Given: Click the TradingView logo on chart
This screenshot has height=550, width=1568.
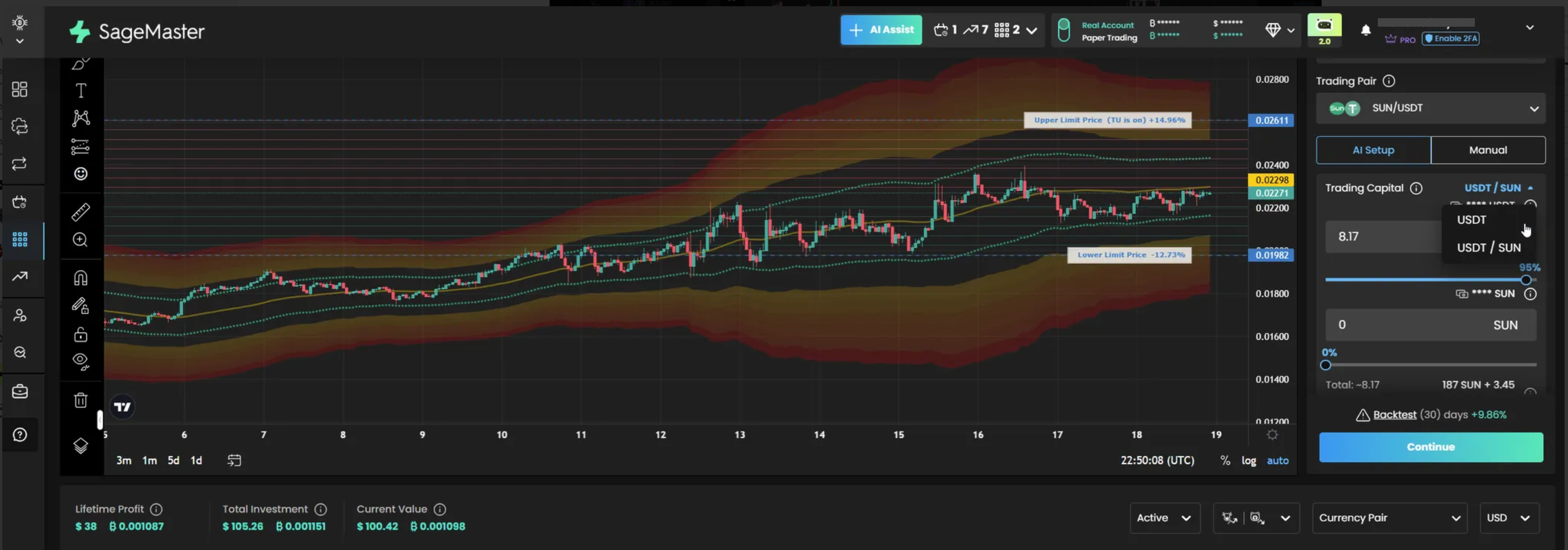Looking at the screenshot, I should [123, 407].
